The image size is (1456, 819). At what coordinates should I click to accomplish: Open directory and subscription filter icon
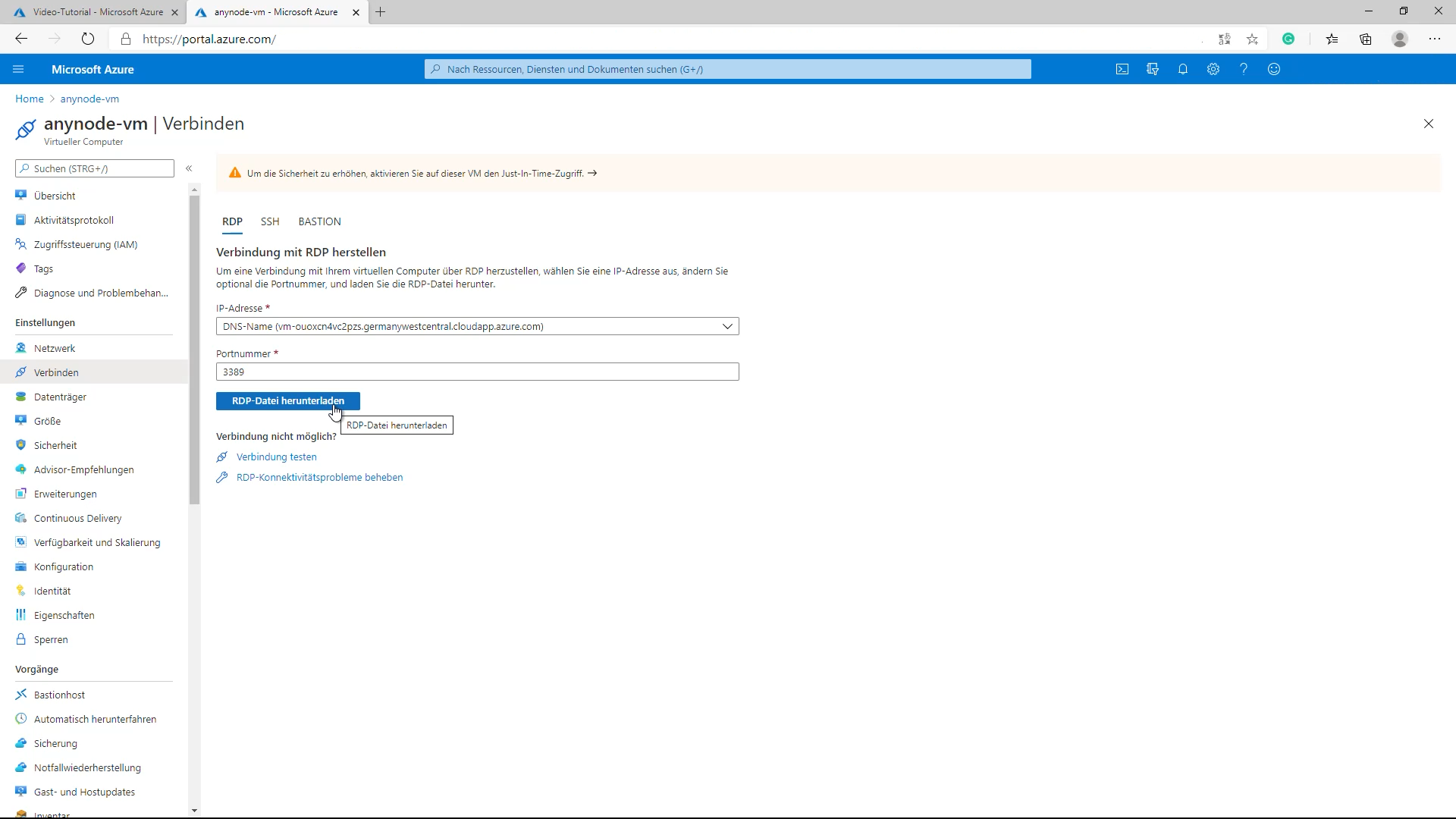point(1153,69)
